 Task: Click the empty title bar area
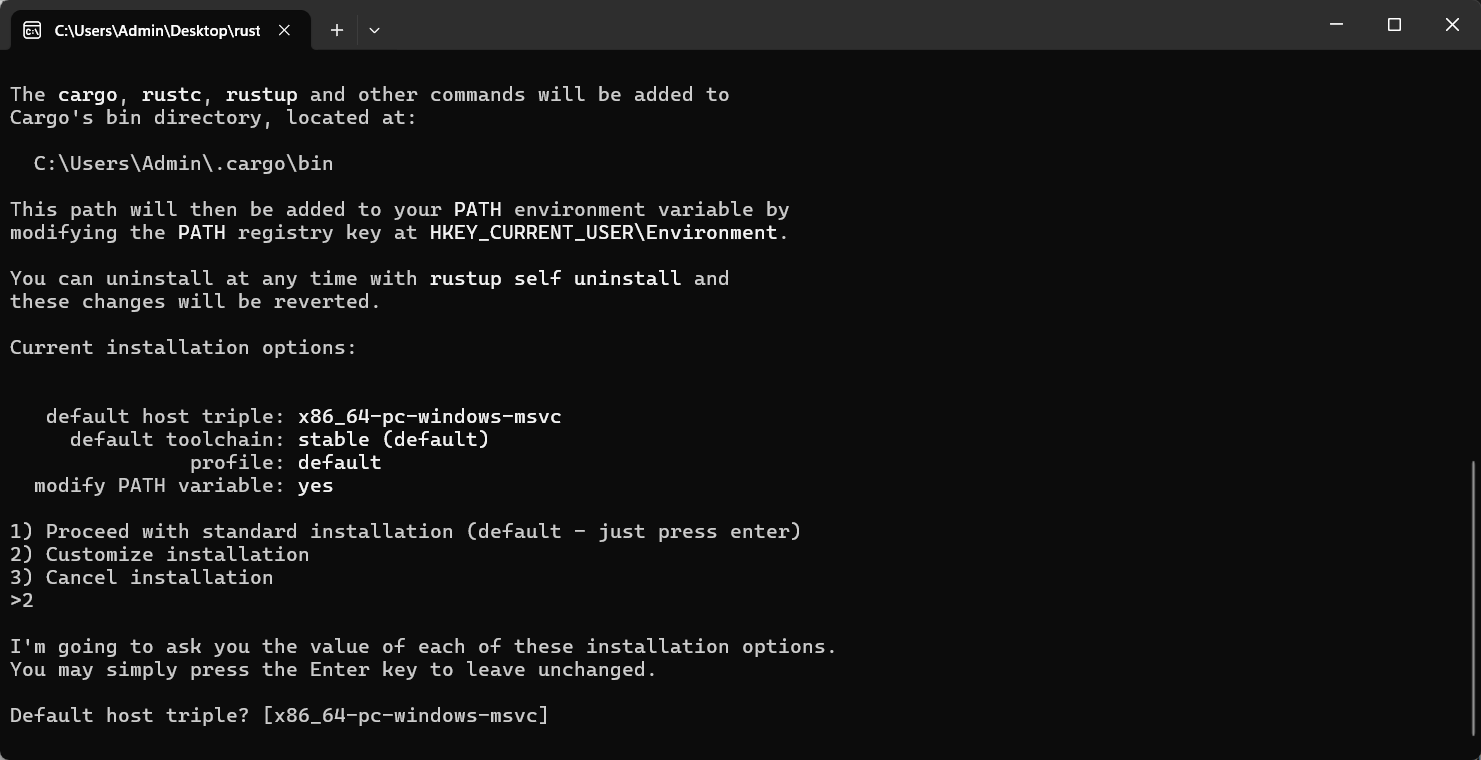click(x=800, y=25)
